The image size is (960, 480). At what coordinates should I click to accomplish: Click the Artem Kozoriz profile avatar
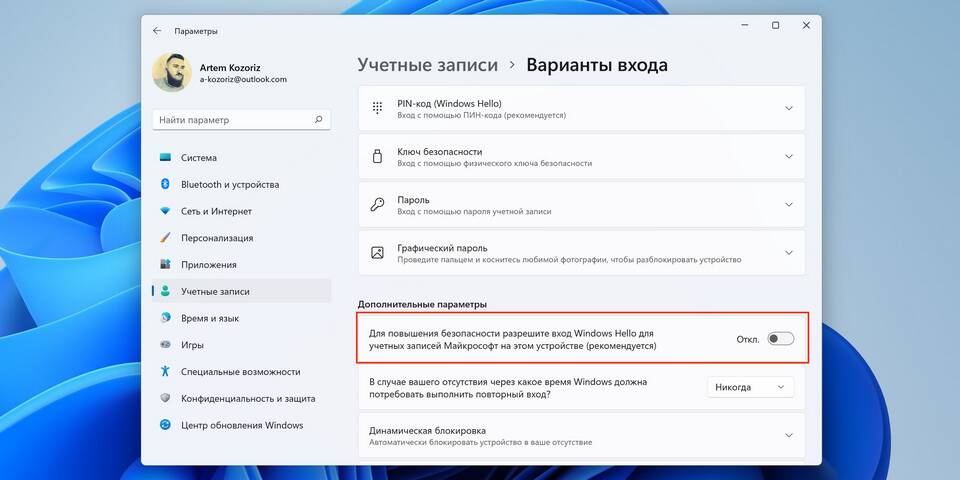click(x=171, y=72)
